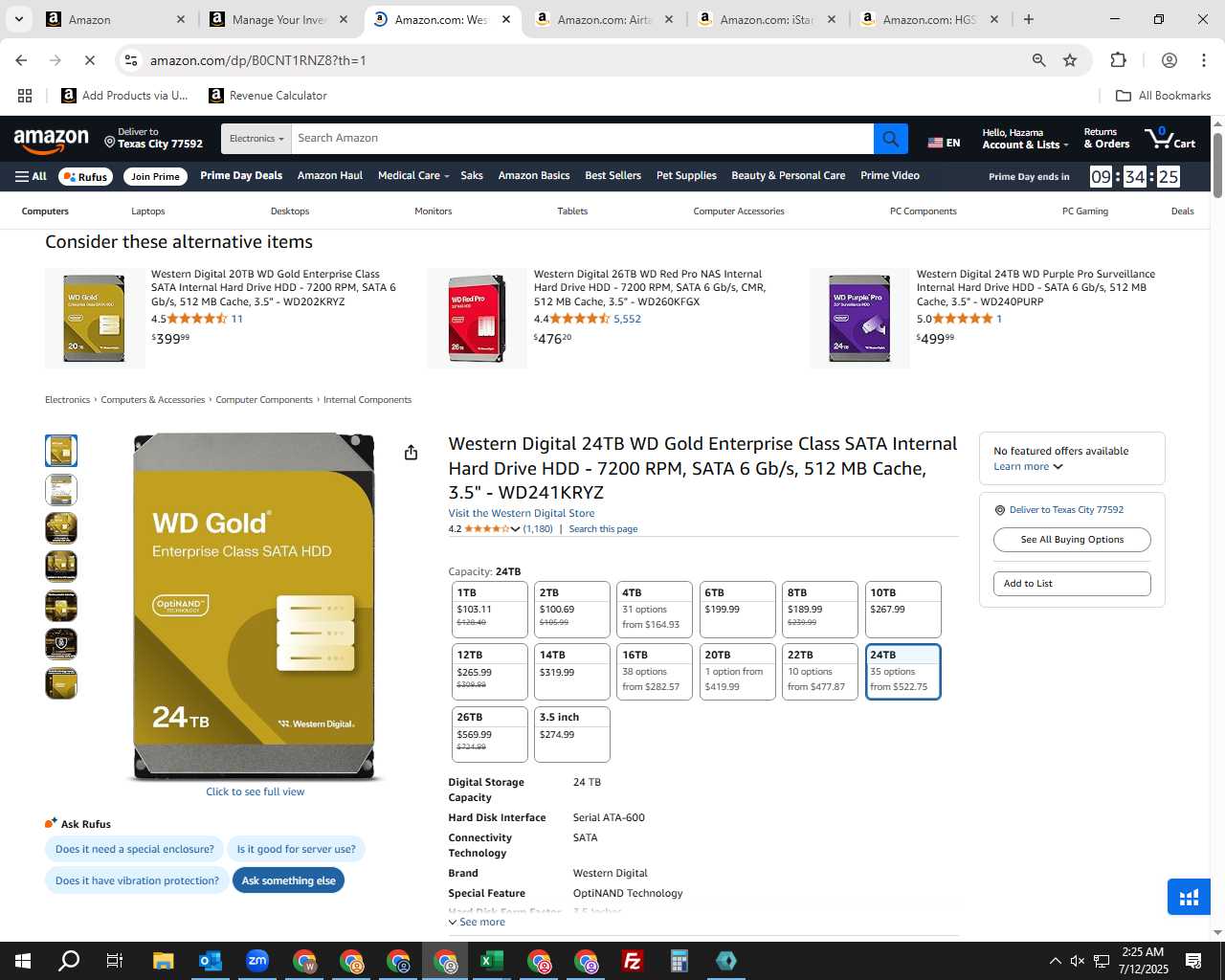Open the shopping cart icon
Viewport: 1225px width, 980px height.
click(1169, 139)
